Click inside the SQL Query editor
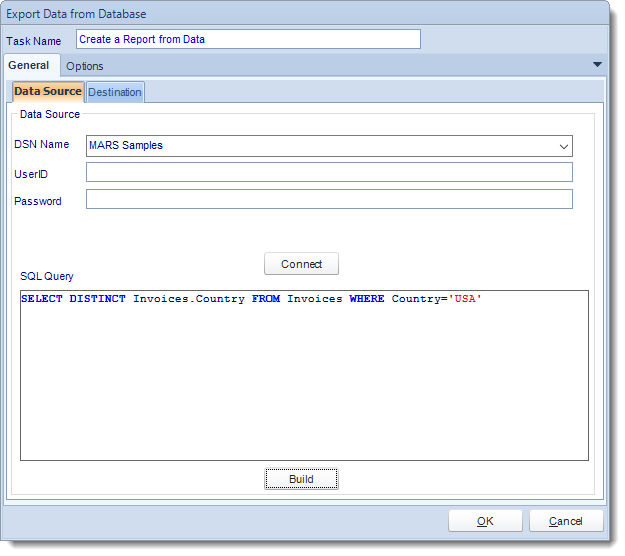Screen dimensions: 625x556 coord(304,375)
